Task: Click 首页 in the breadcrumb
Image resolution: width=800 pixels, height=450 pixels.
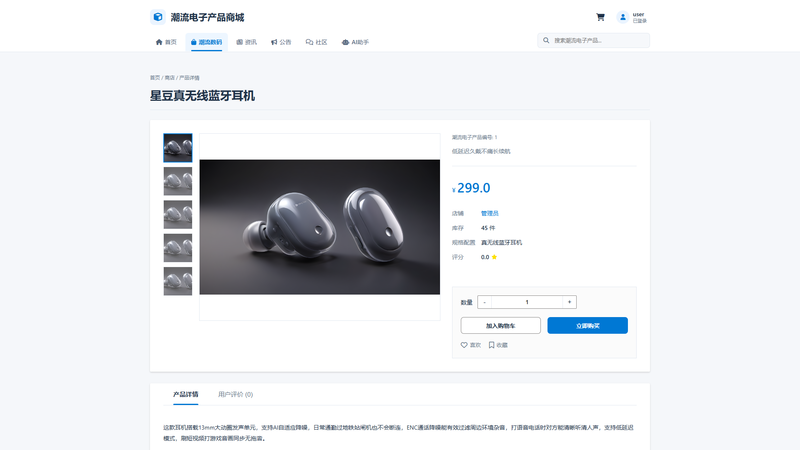Action: (x=155, y=78)
